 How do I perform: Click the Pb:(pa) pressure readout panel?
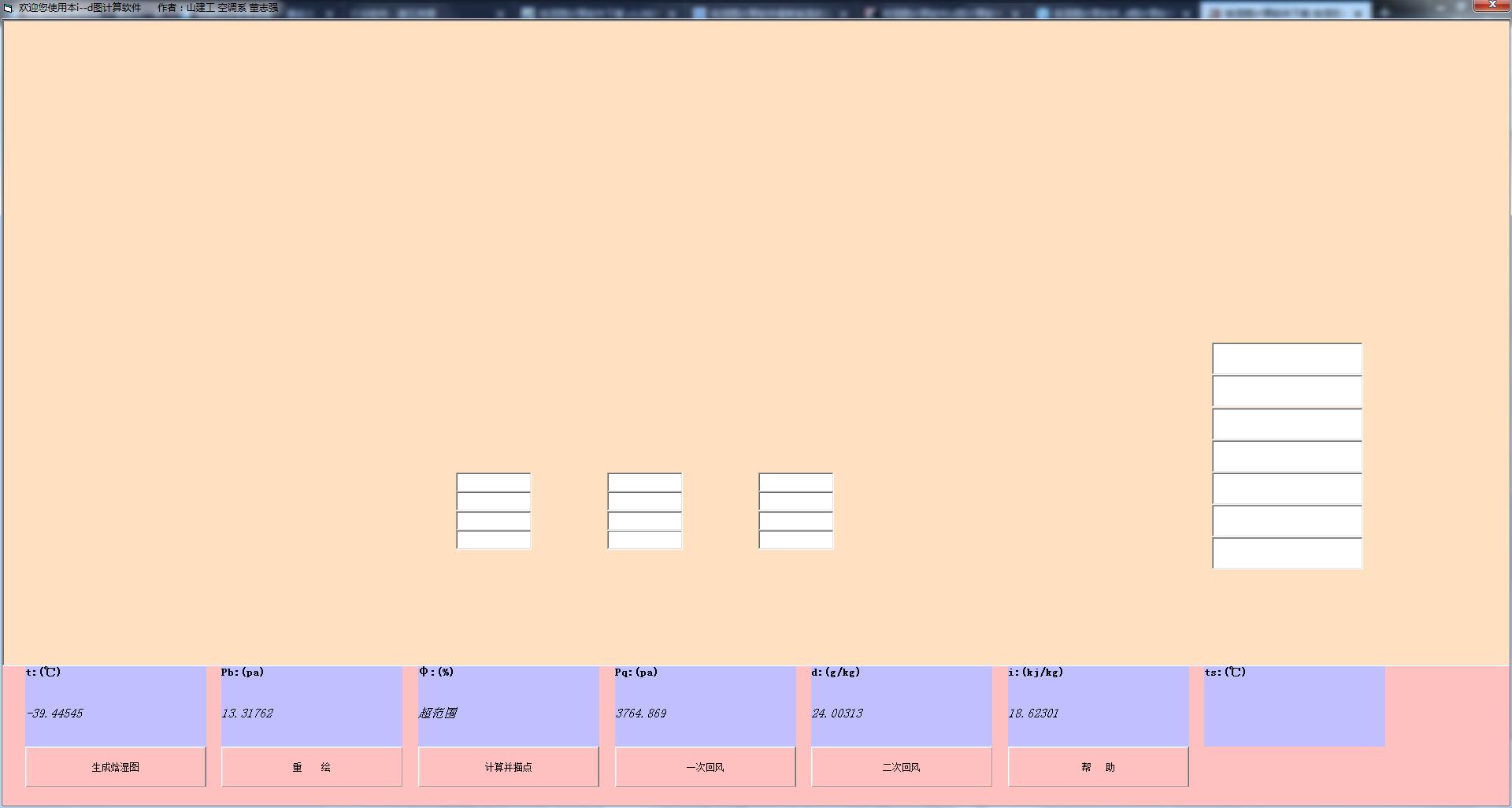click(x=312, y=706)
